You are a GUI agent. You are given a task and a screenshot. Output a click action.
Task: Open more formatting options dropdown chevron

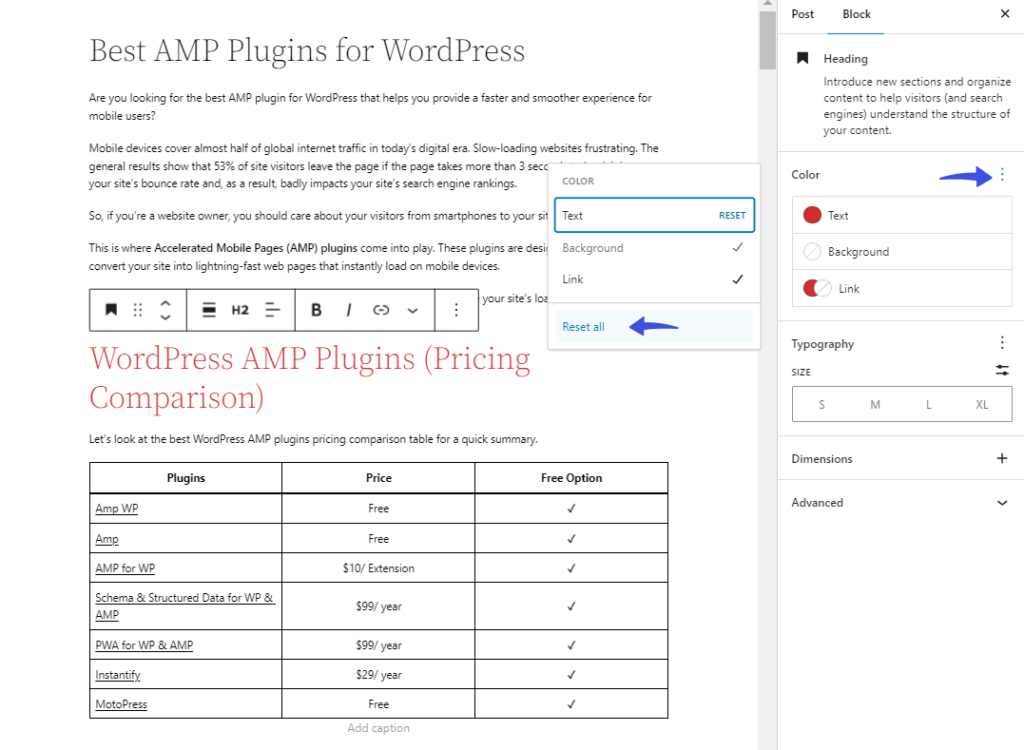(413, 310)
